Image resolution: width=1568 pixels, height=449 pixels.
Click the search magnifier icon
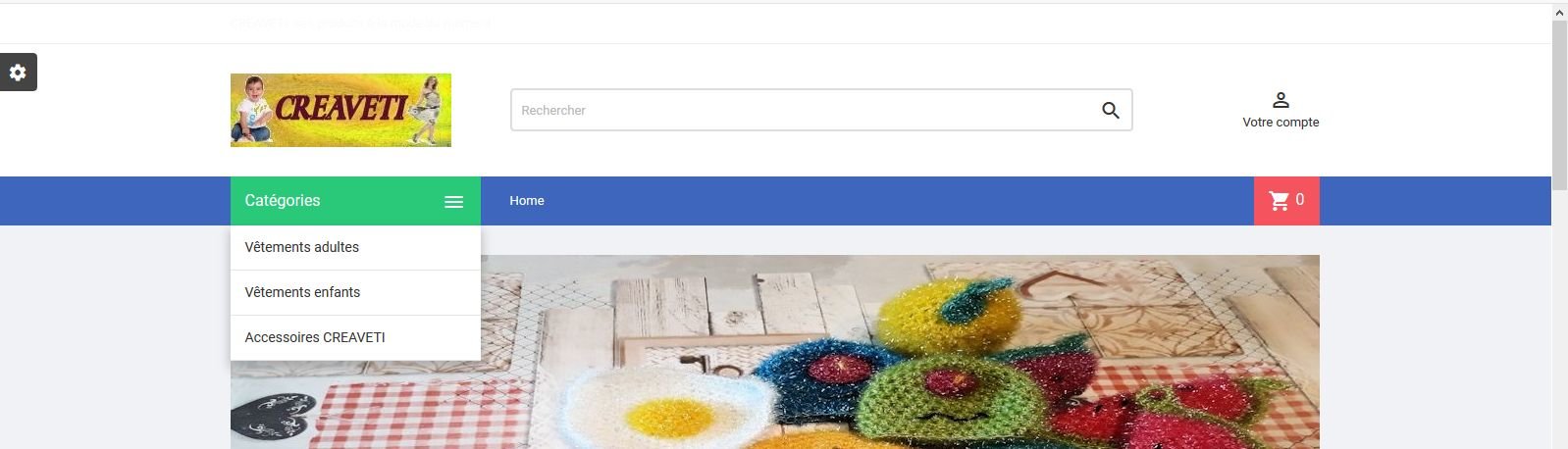(1110, 111)
